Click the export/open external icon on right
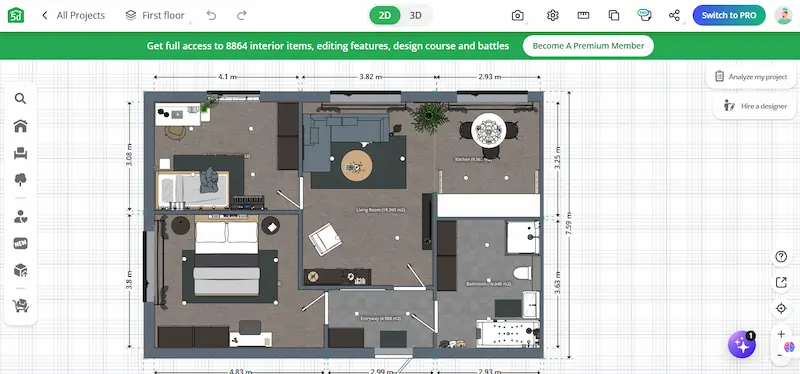This screenshot has height=374, width=800. click(781, 282)
